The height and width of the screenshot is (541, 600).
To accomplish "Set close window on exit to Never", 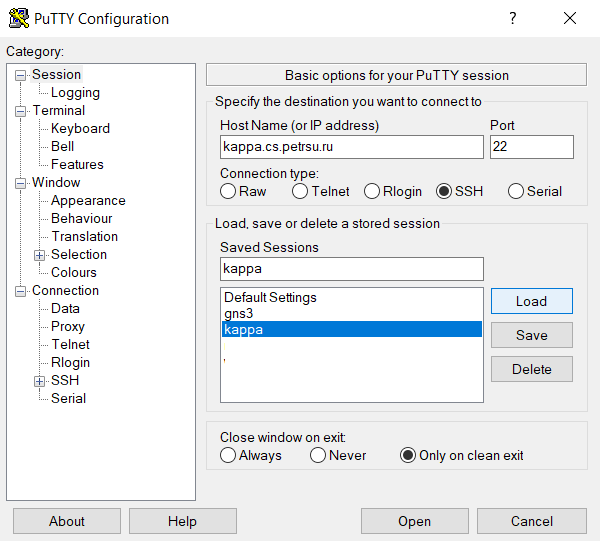I will (318, 455).
